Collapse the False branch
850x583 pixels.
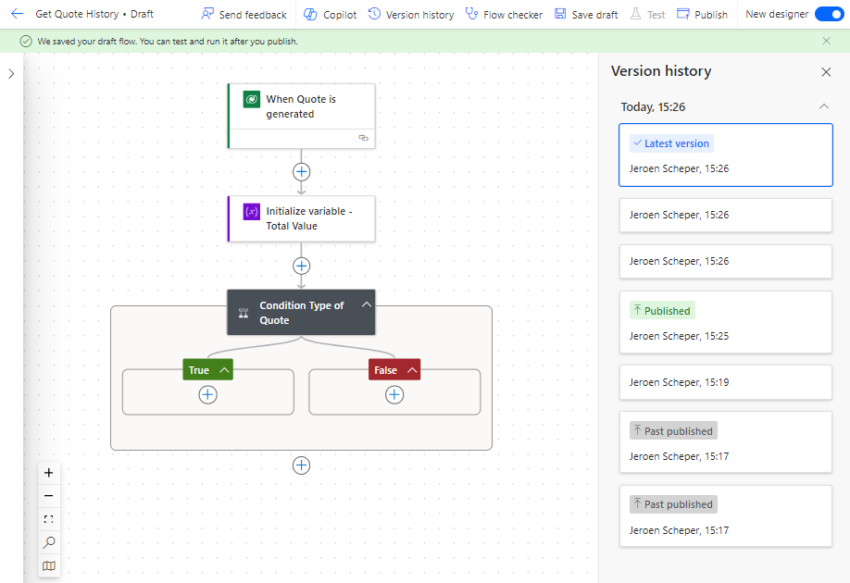tap(410, 369)
